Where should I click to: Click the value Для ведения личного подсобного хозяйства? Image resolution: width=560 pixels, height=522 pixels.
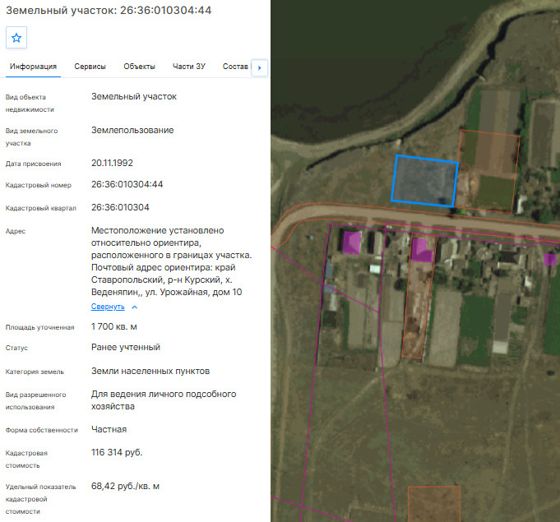click(x=164, y=400)
